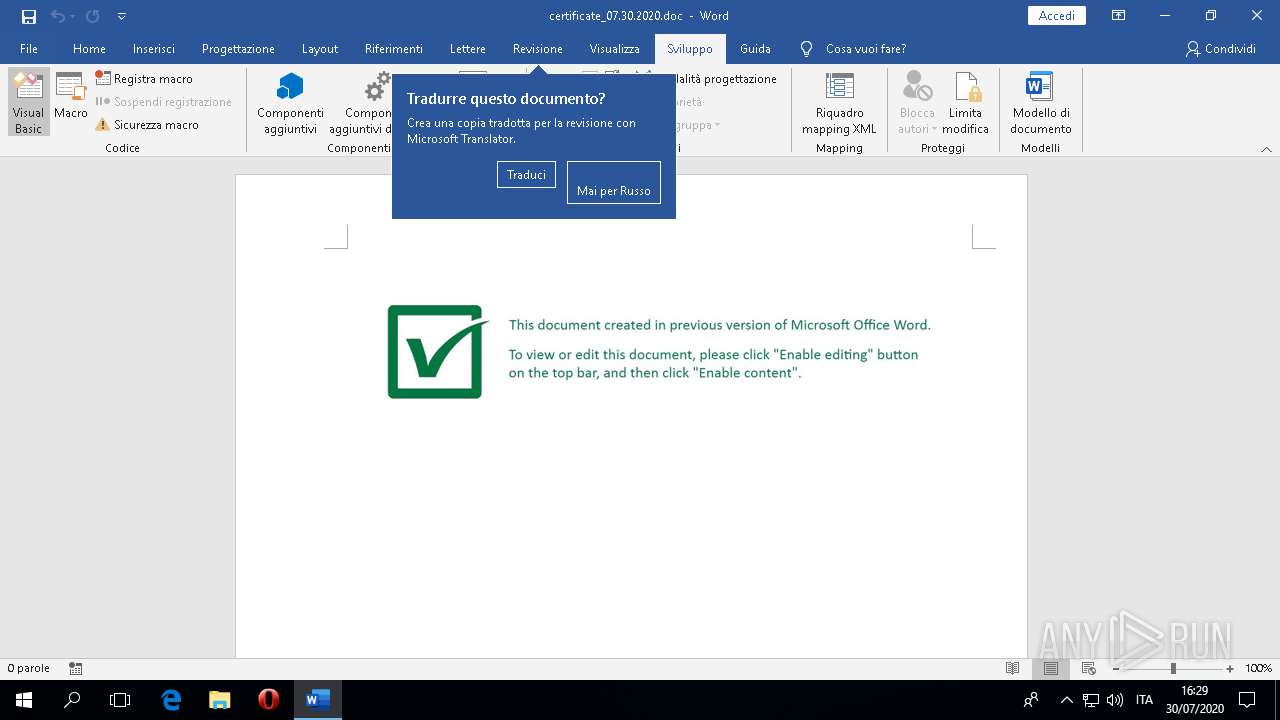Open the taskbar clock showing 16:29
This screenshot has height=720, width=1280.
pyautogui.click(x=1194, y=700)
